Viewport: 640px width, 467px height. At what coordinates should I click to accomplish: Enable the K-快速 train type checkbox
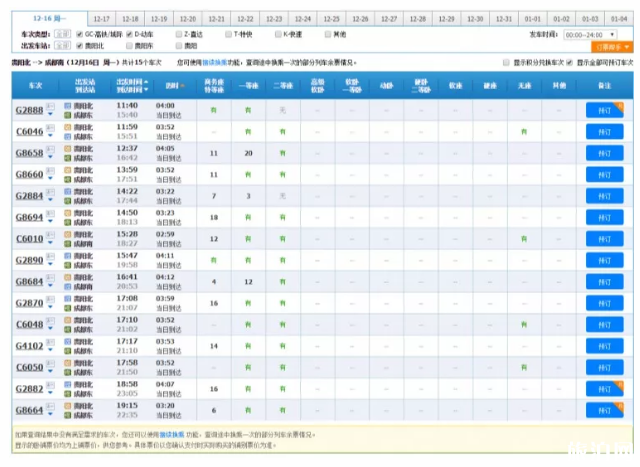[x=278, y=34]
